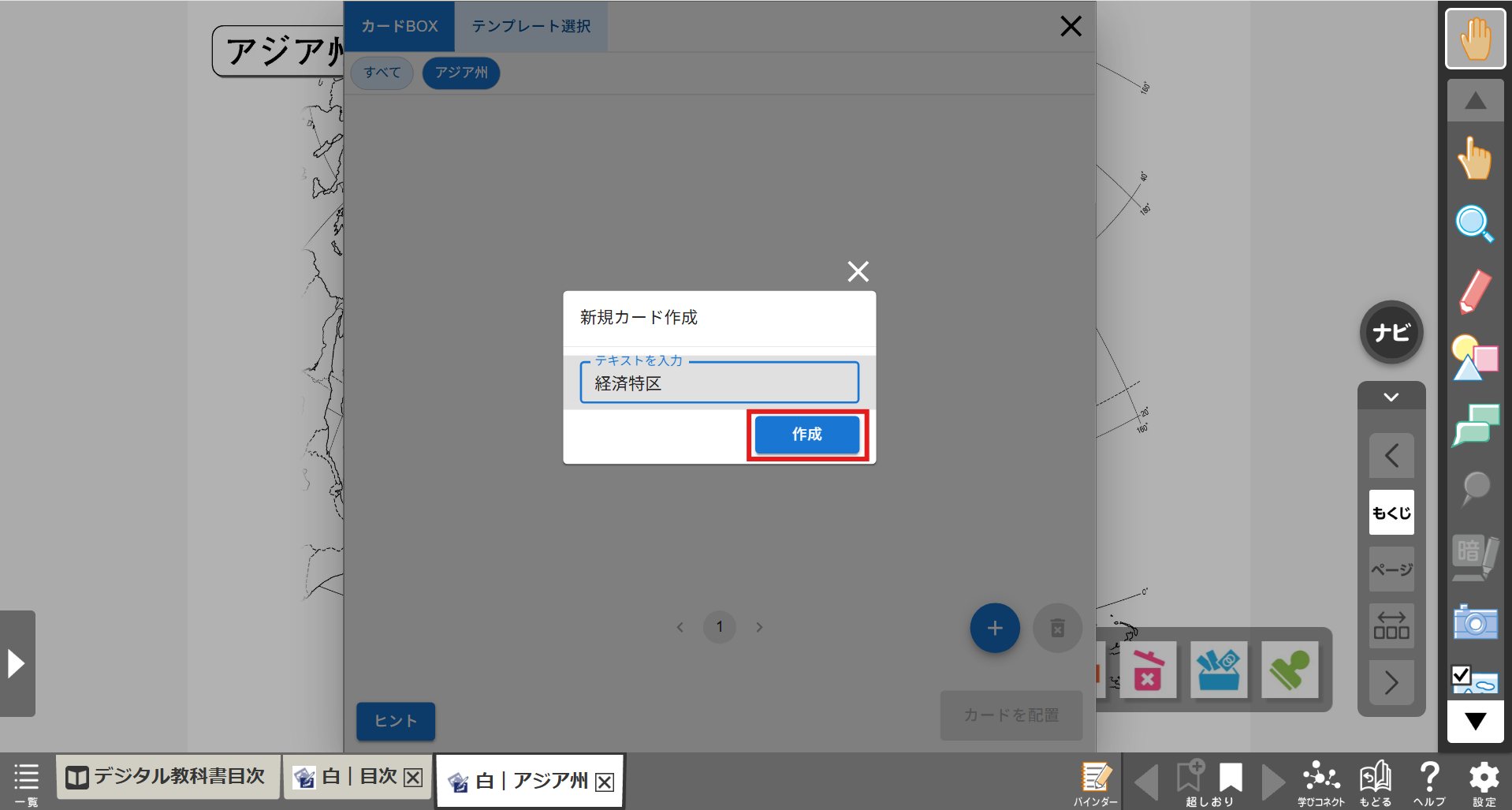This screenshot has width=1512, height=810.
Task: Select the red pen drawing tool
Action: point(1474,291)
